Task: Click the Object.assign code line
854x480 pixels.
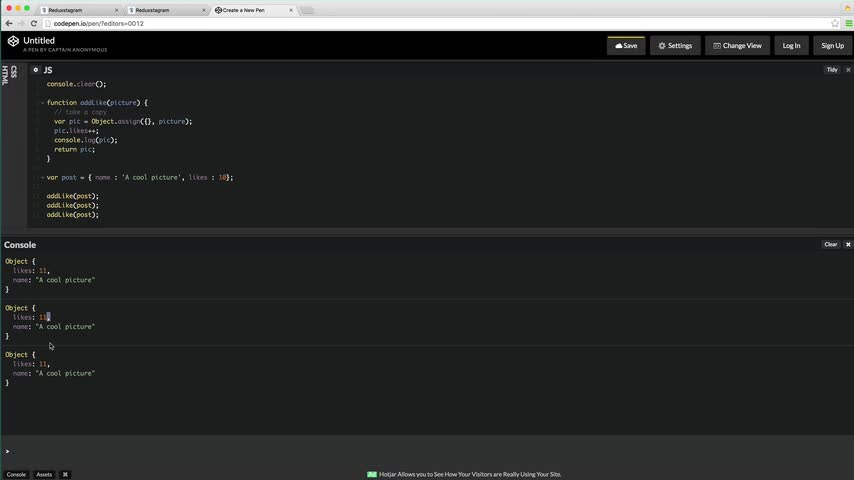Action: (123, 121)
